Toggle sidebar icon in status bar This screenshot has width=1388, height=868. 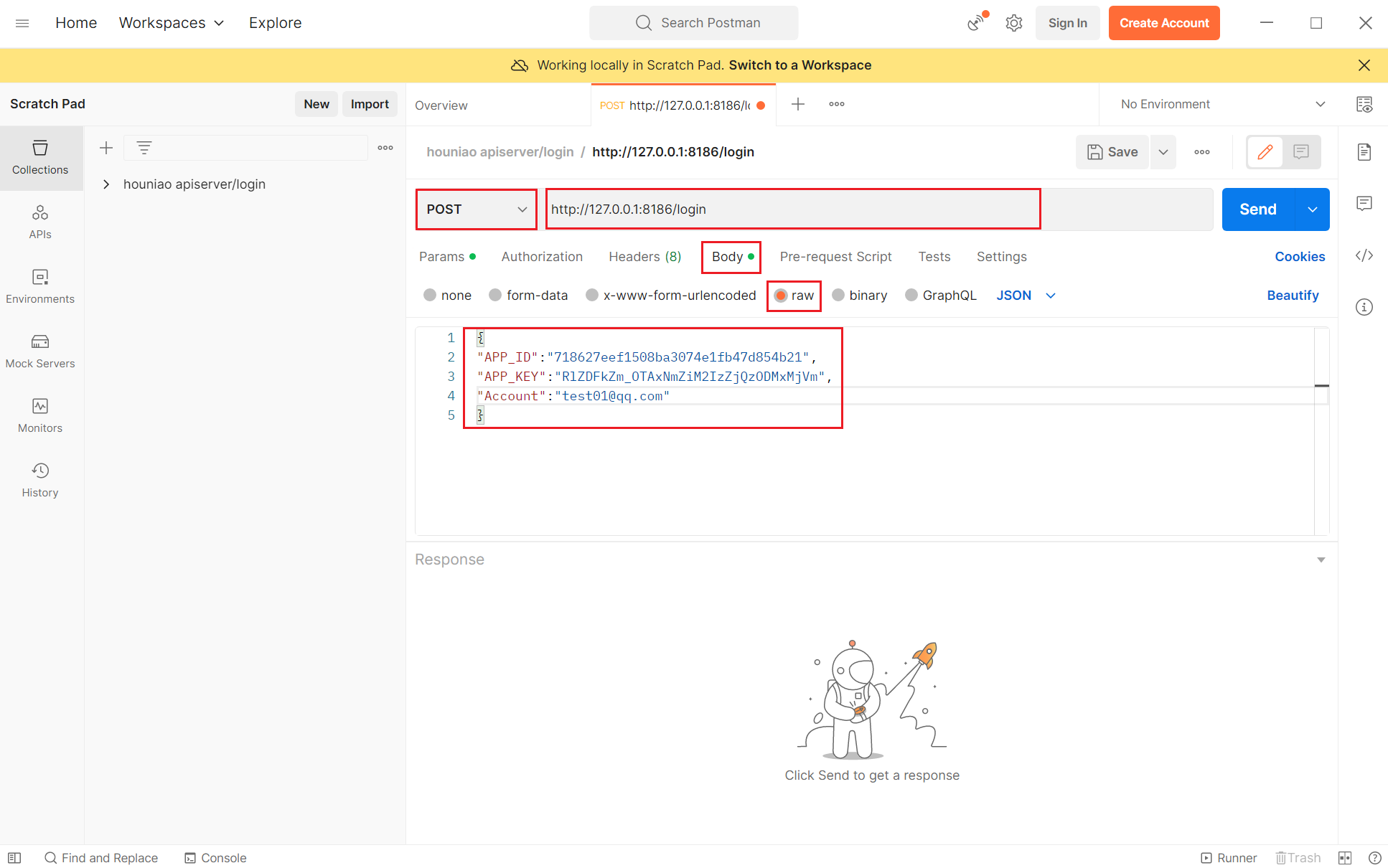point(14,858)
